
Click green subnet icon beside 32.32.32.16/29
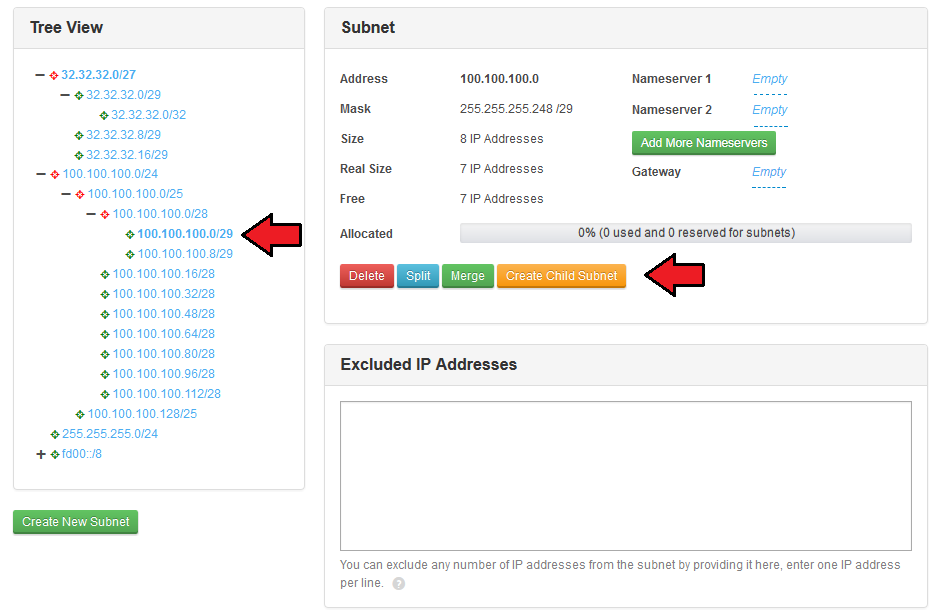[x=79, y=156]
